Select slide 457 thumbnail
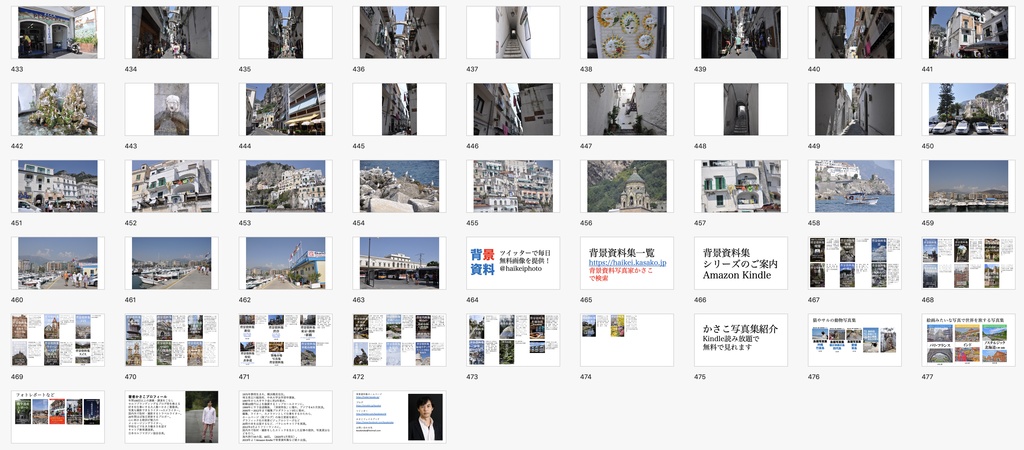Screen dimensions: 1024x450 (741, 186)
